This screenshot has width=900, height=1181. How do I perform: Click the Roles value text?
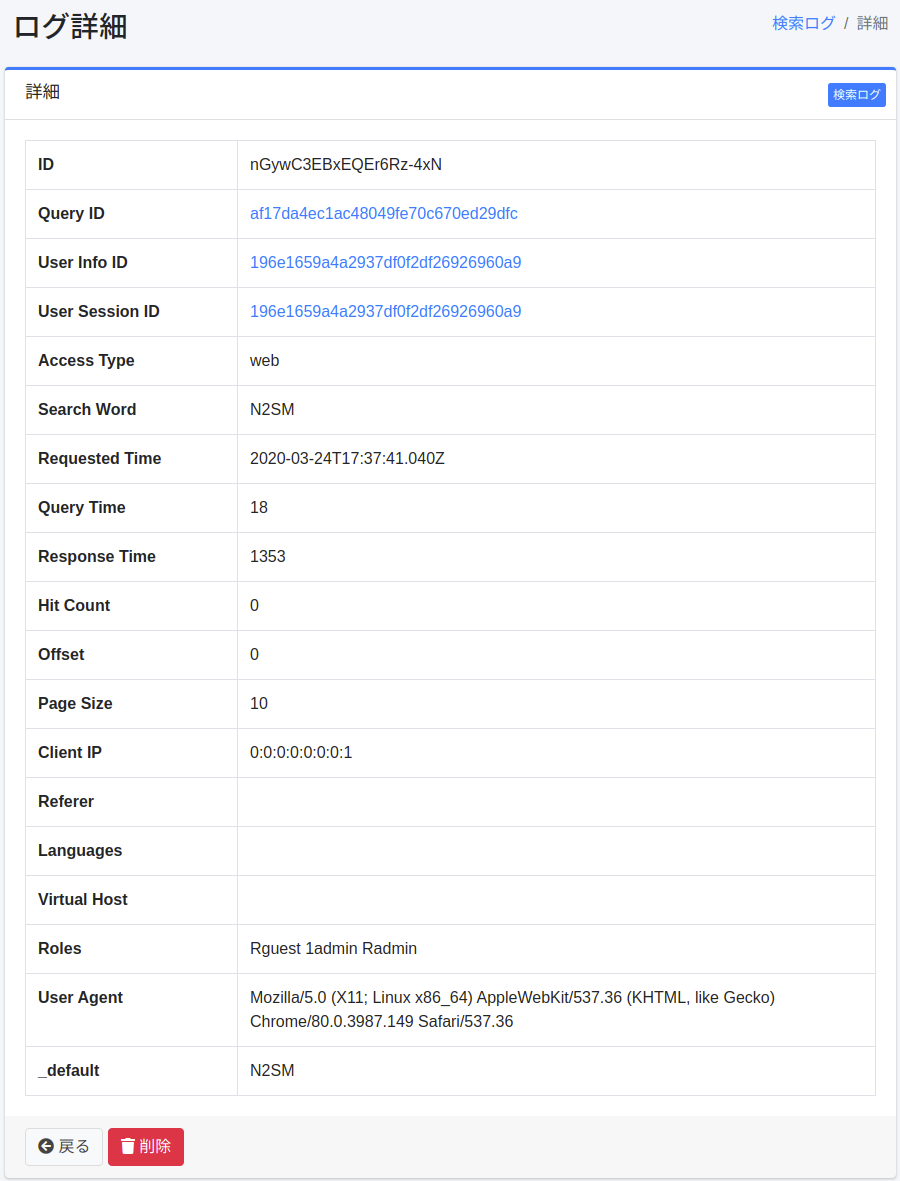point(333,948)
